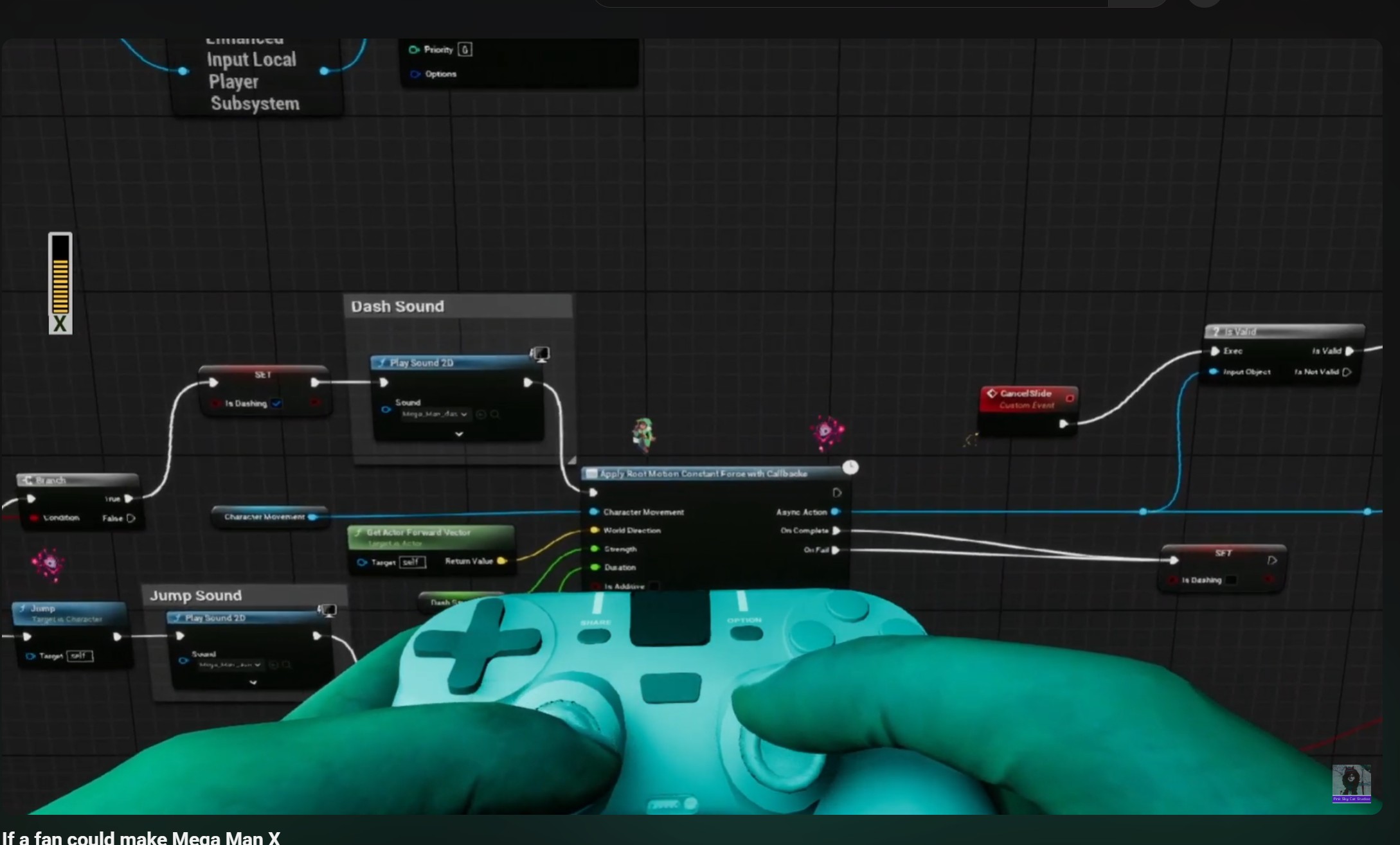The width and height of the screenshot is (1400, 845).
Task: Click the Get Actor Forward Vector node title
Action: click(418, 532)
